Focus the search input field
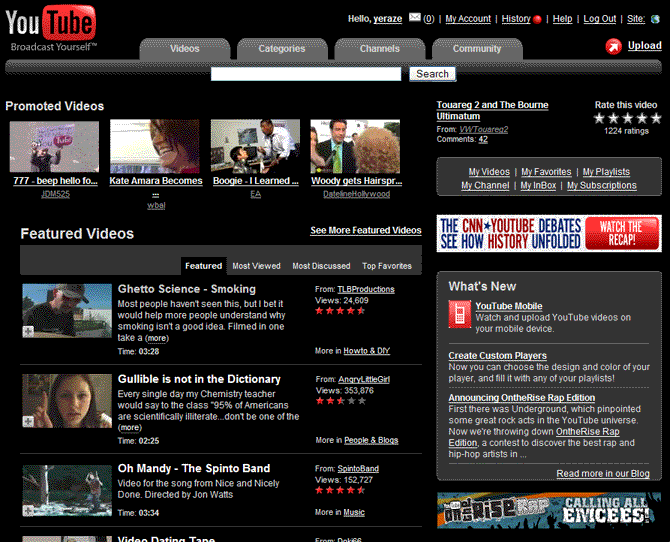 point(306,74)
